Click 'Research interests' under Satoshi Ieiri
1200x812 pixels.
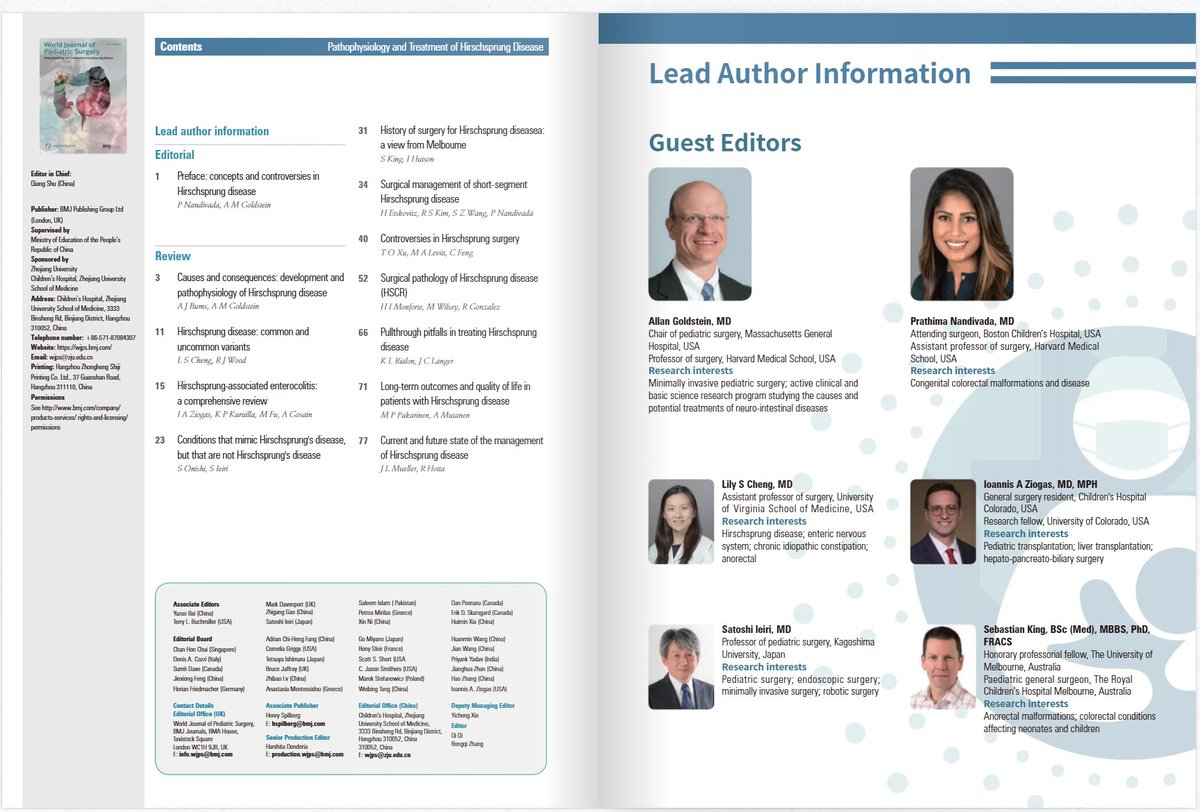pyautogui.click(x=764, y=667)
